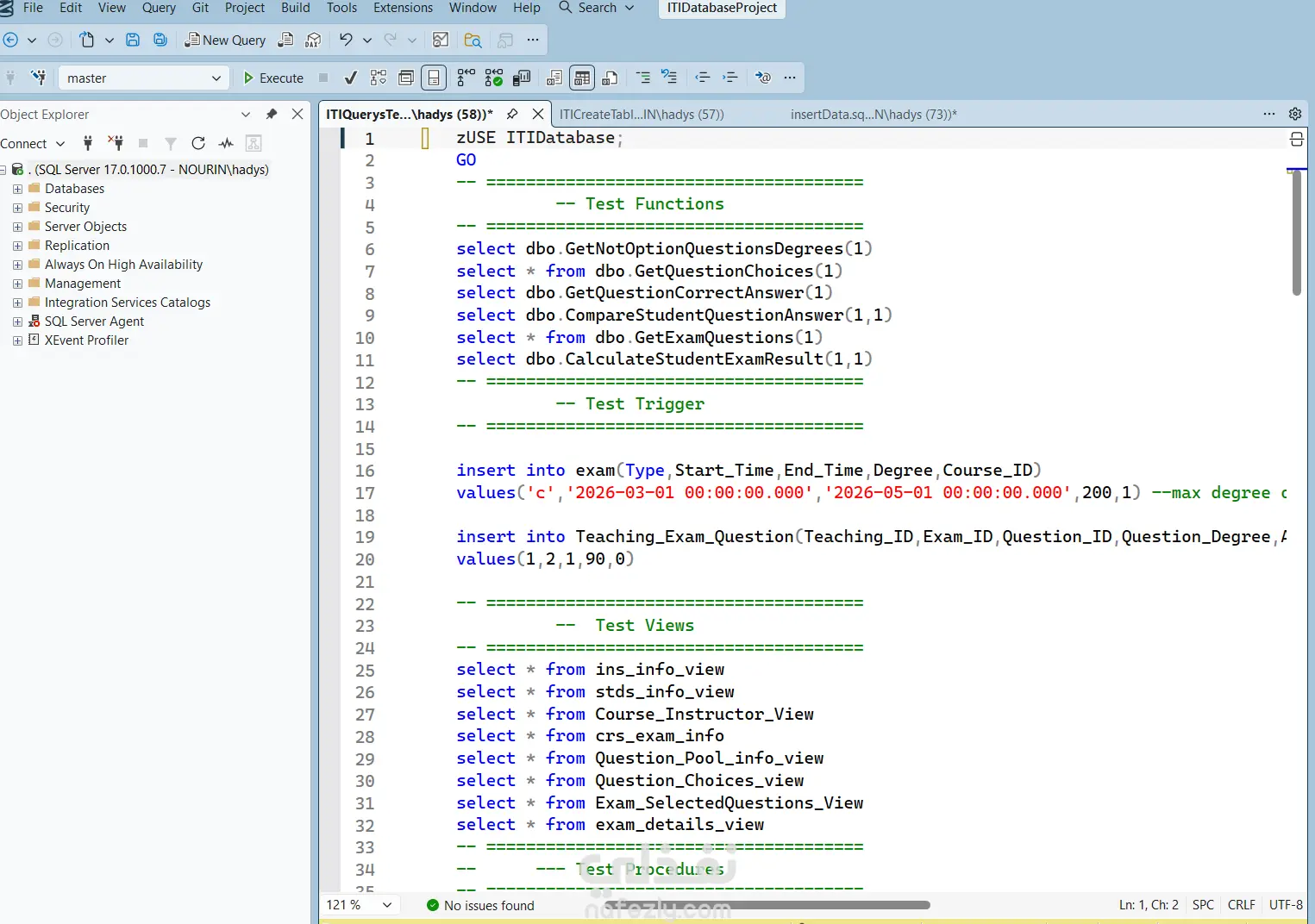Viewport: 1315px width, 924px height.
Task: Open the editor settings gear icon
Action: tap(1295, 114)
